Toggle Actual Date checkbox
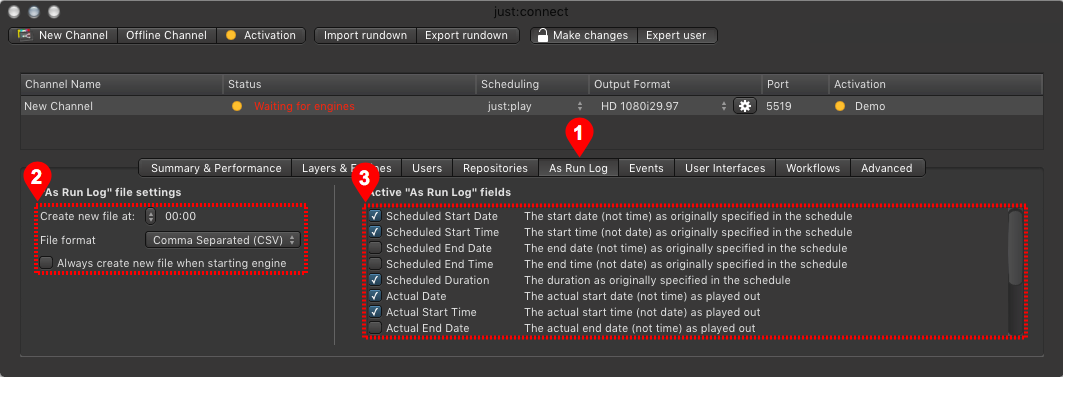Viewport: 1083px width, 397px height. click(375, 296)
